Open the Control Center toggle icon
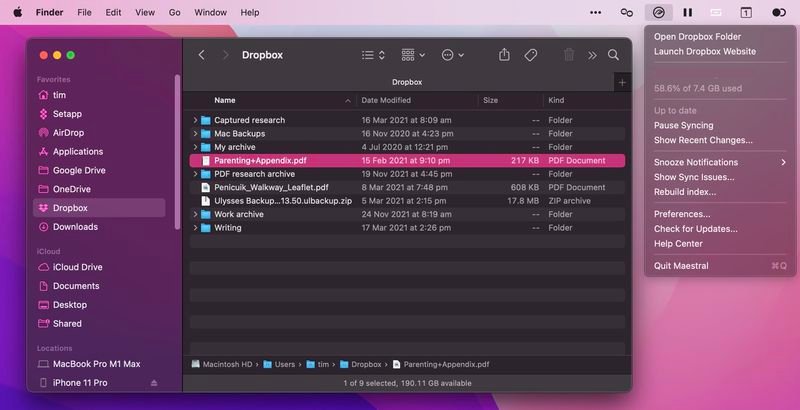The image size is (800, 410). click(779, 13)
